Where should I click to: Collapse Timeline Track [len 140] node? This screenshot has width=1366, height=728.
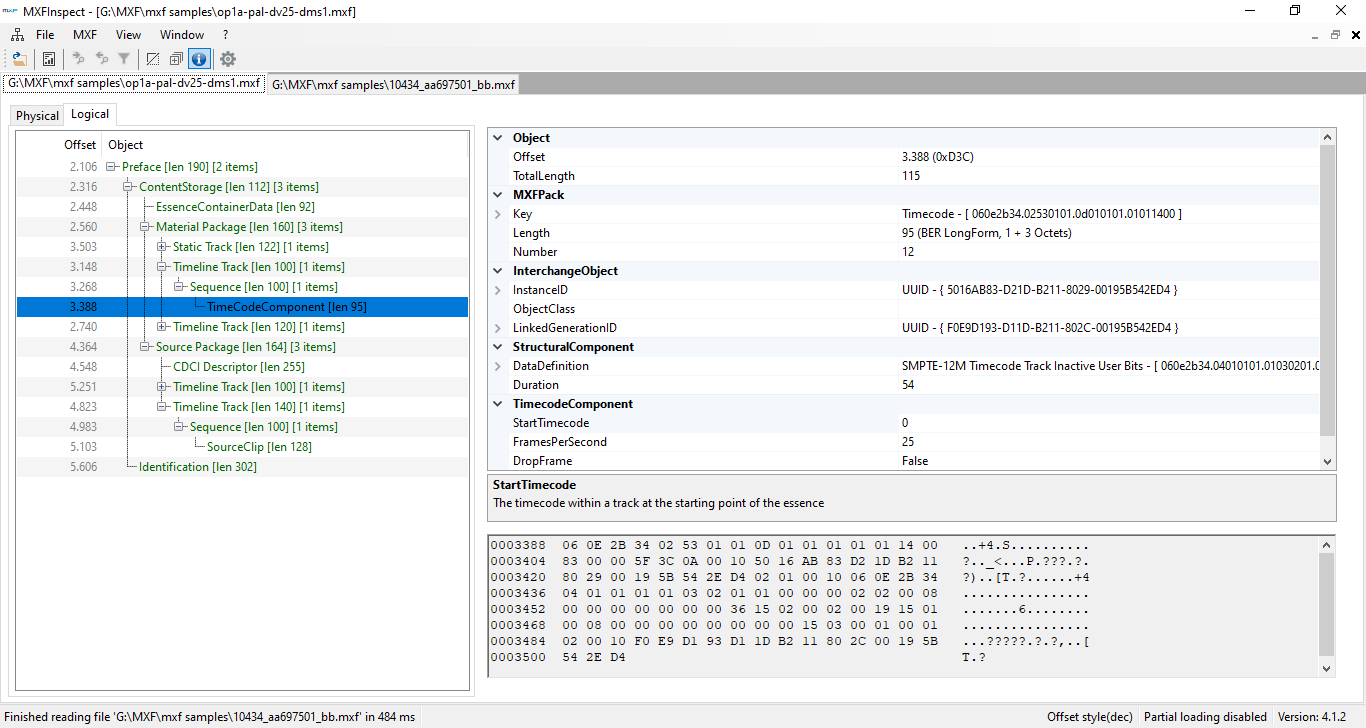pos(163,407)
